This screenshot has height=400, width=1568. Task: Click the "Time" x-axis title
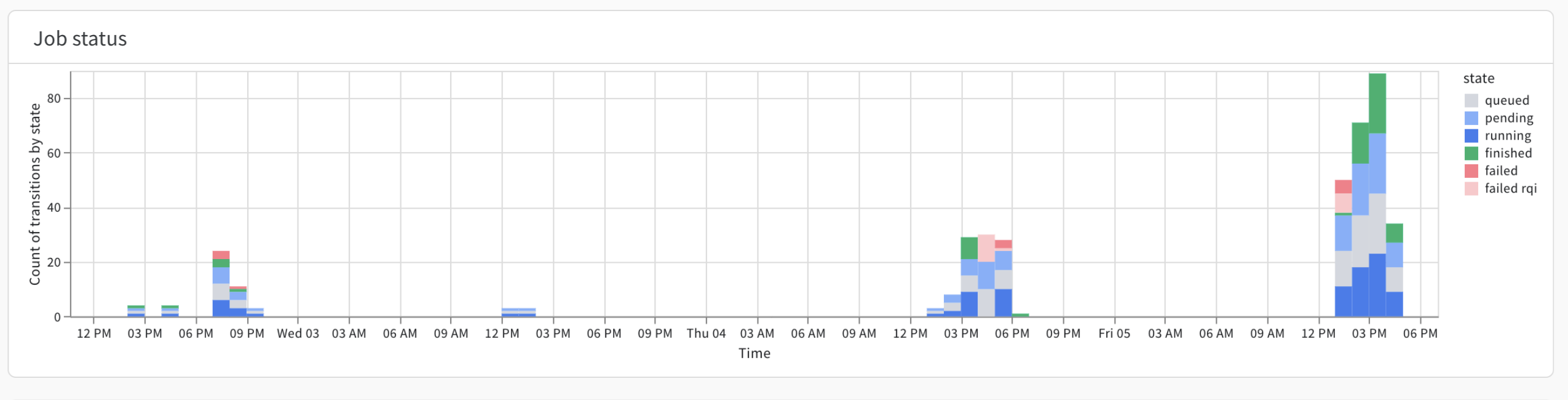click(754, 353)
